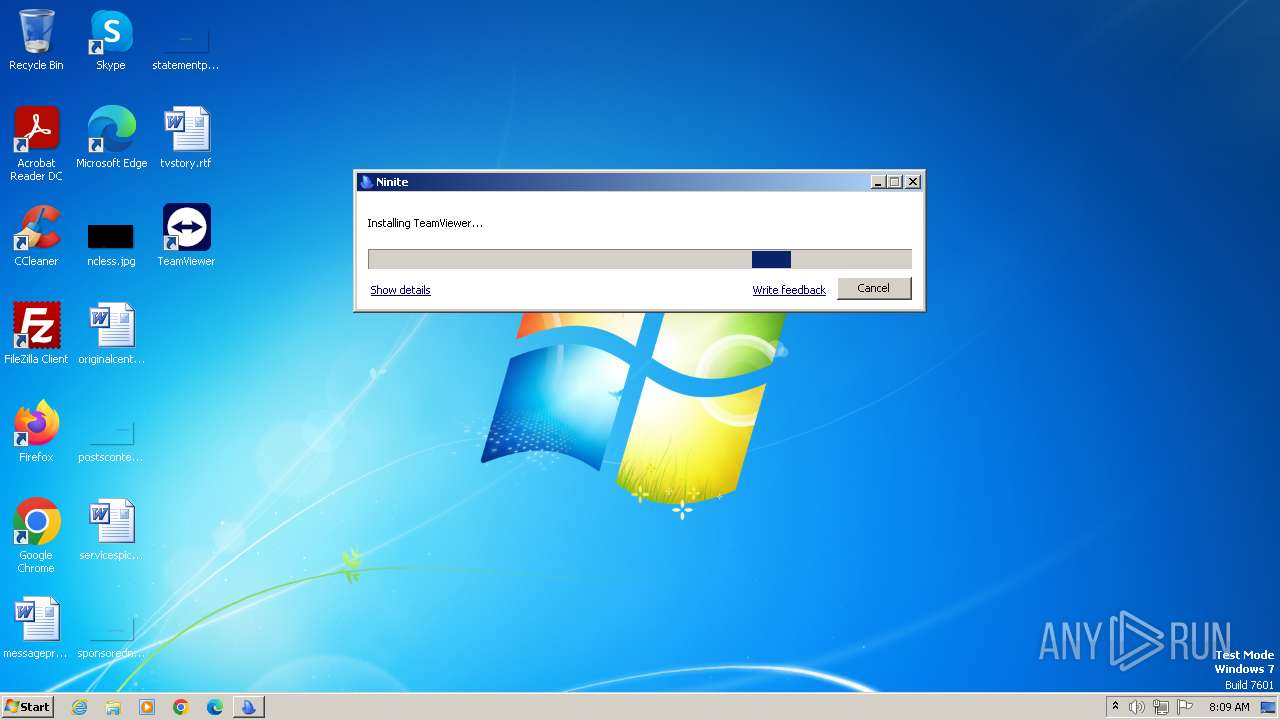Launch the TeamViewer desktop shortcut
Viewport: 1280px width, 720px height.
tap(186, 236)
